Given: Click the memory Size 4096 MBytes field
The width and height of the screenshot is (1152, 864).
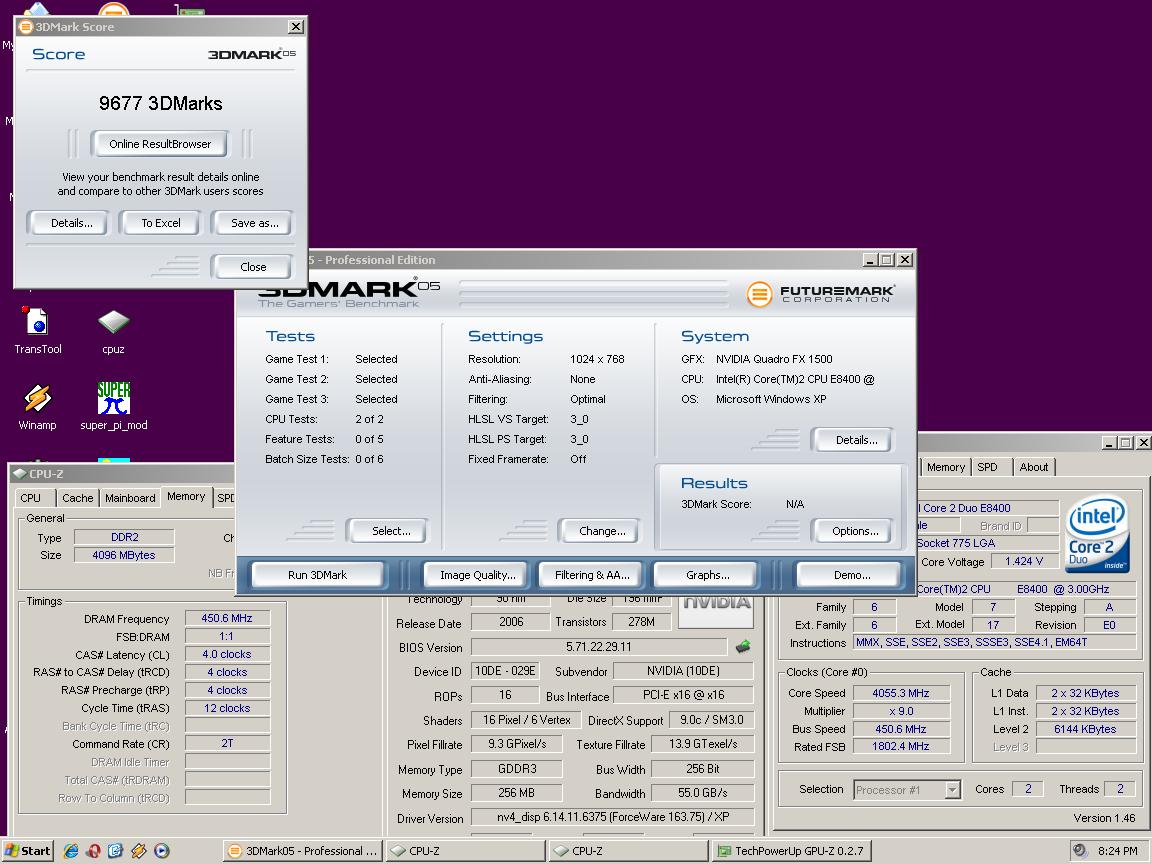Looking at the screenshot, I should click(124, 555).
